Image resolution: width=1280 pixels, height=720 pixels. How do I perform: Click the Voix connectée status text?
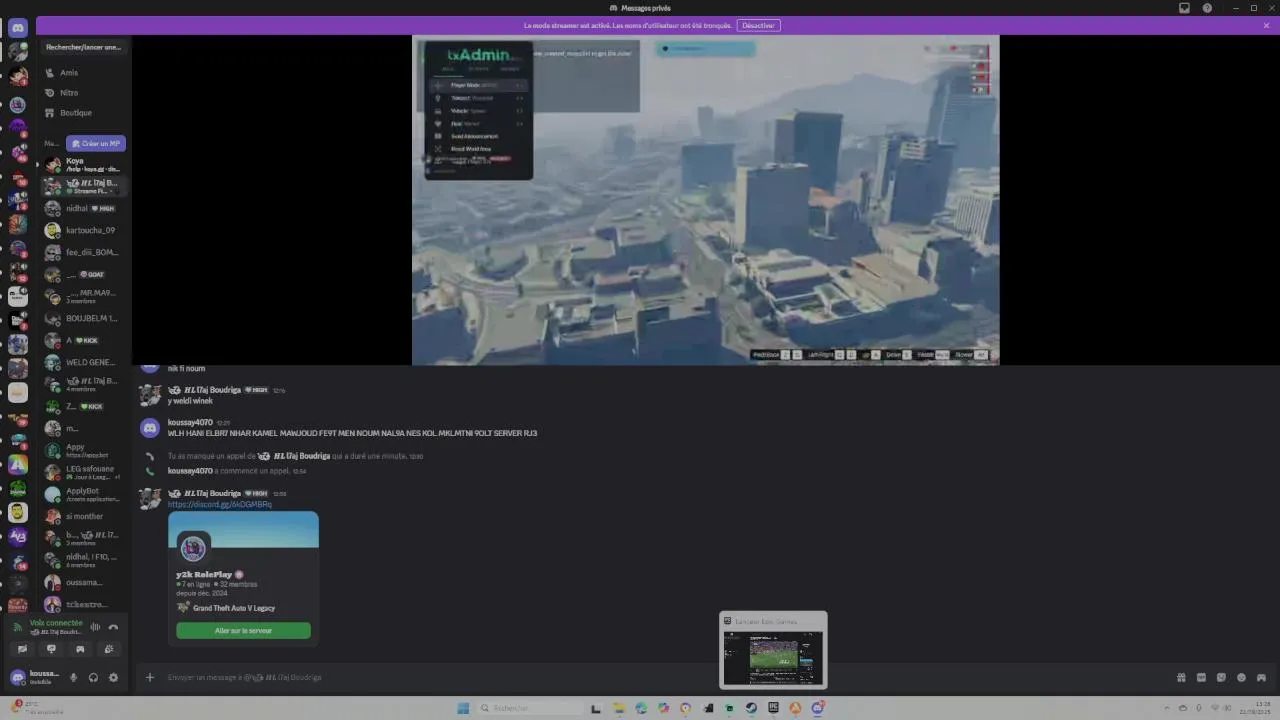pos(56,622)
